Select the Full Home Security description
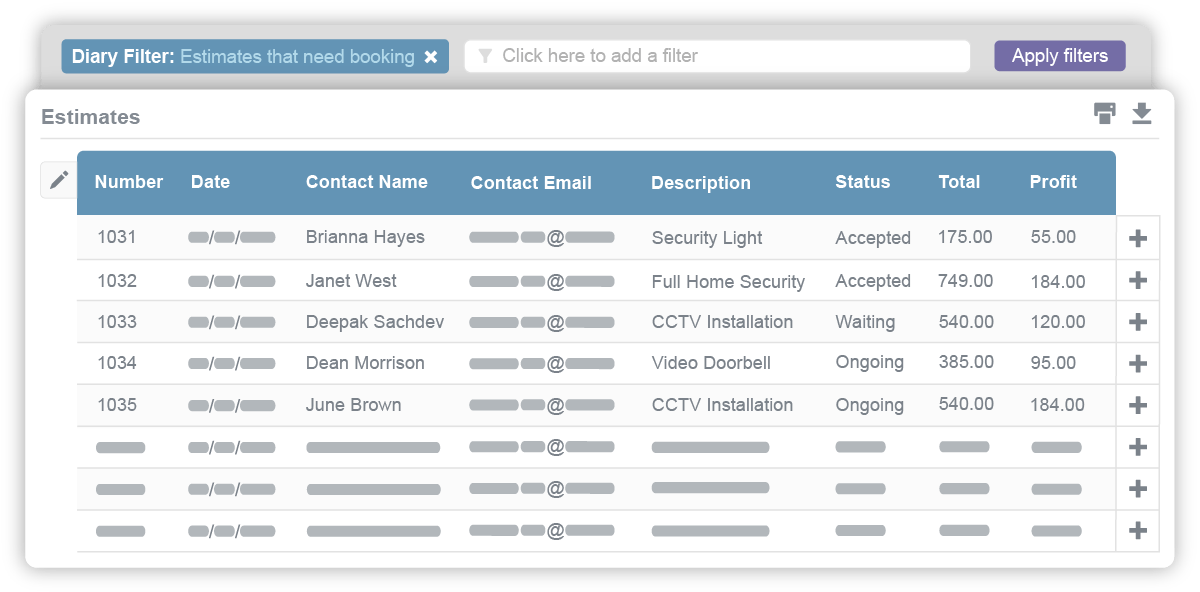Image resolution: width=1200 pixels, height=592 pixels. point(728,282)
